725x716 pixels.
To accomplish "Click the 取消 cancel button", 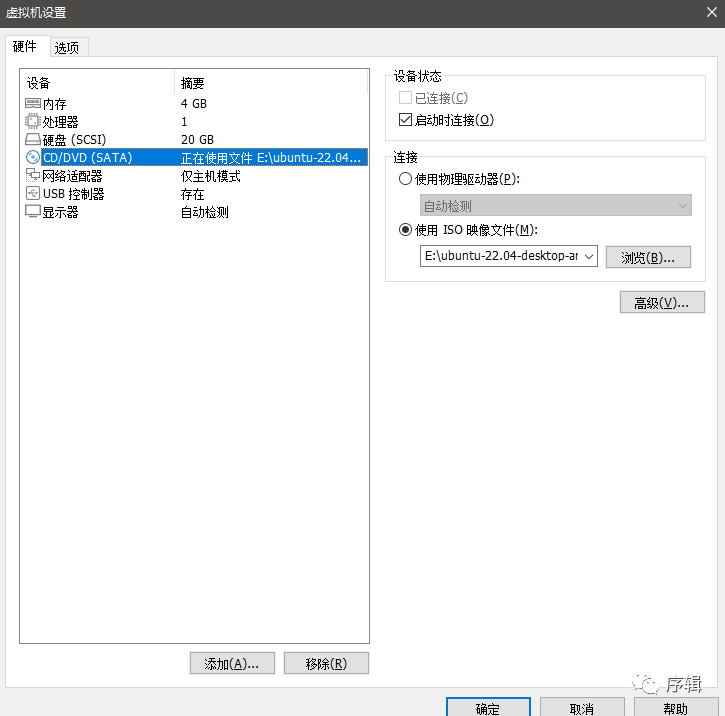I will (x=581, y=708).
